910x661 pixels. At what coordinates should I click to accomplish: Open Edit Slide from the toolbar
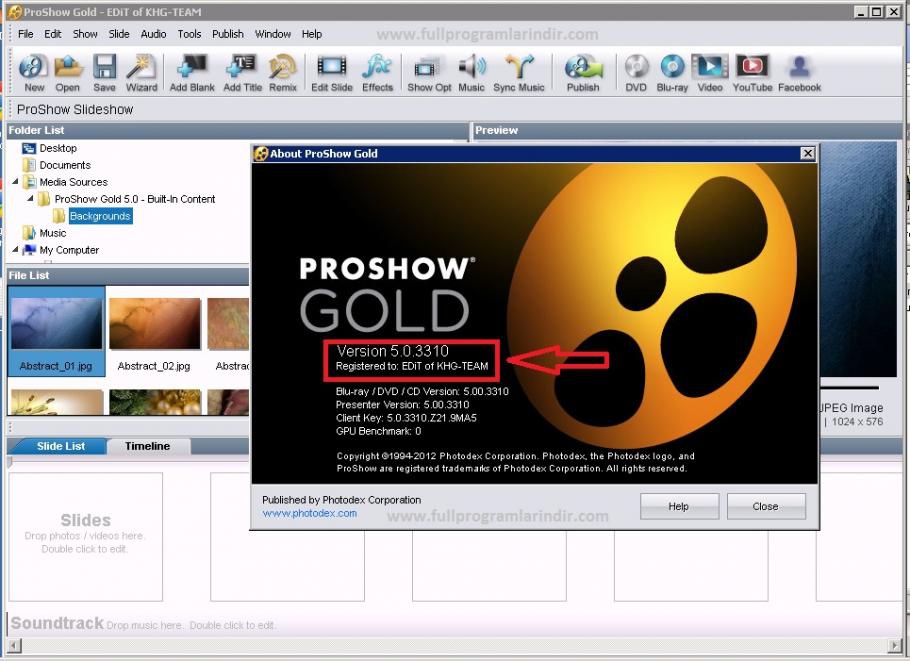click(331, 73)
